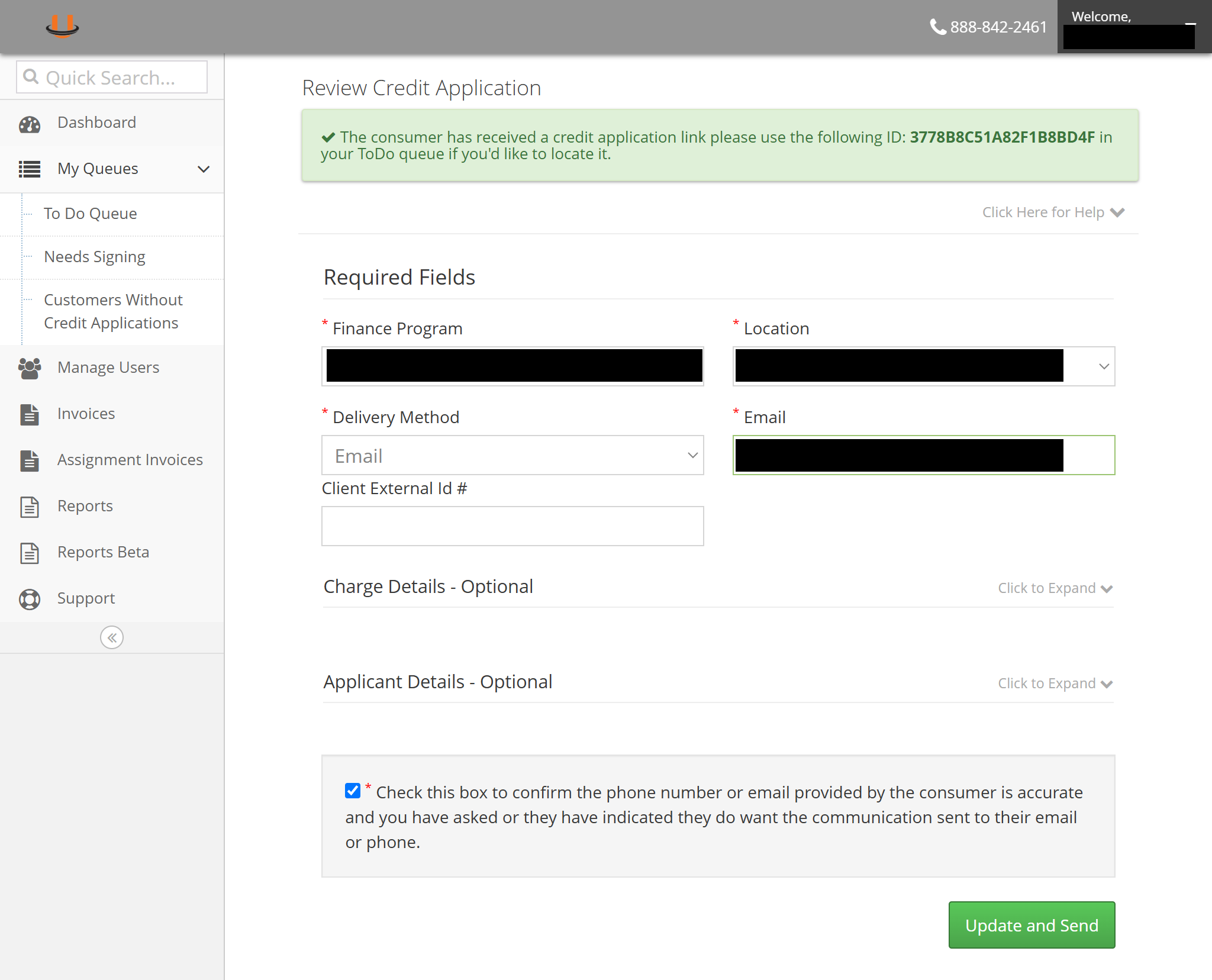Click the My Queues list icon

click(x=30, y=169)
